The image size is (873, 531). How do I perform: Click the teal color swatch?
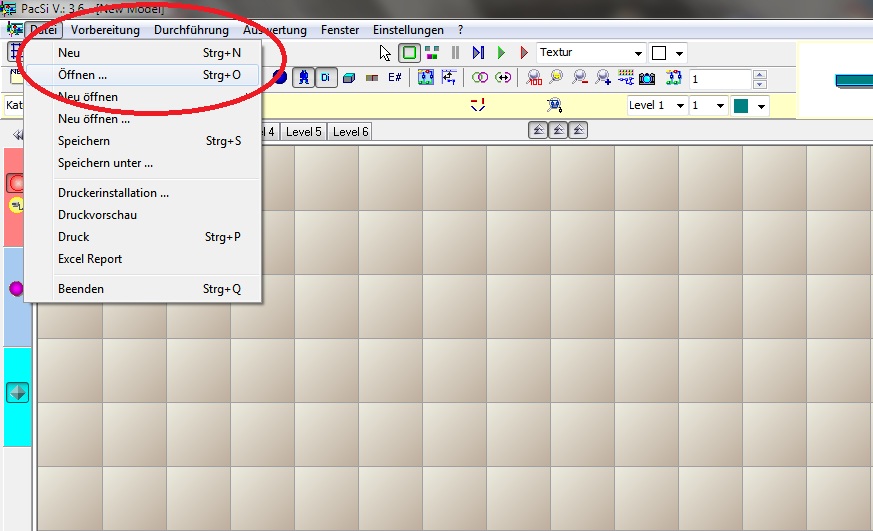pyautogui.click(x=741, y=106)
